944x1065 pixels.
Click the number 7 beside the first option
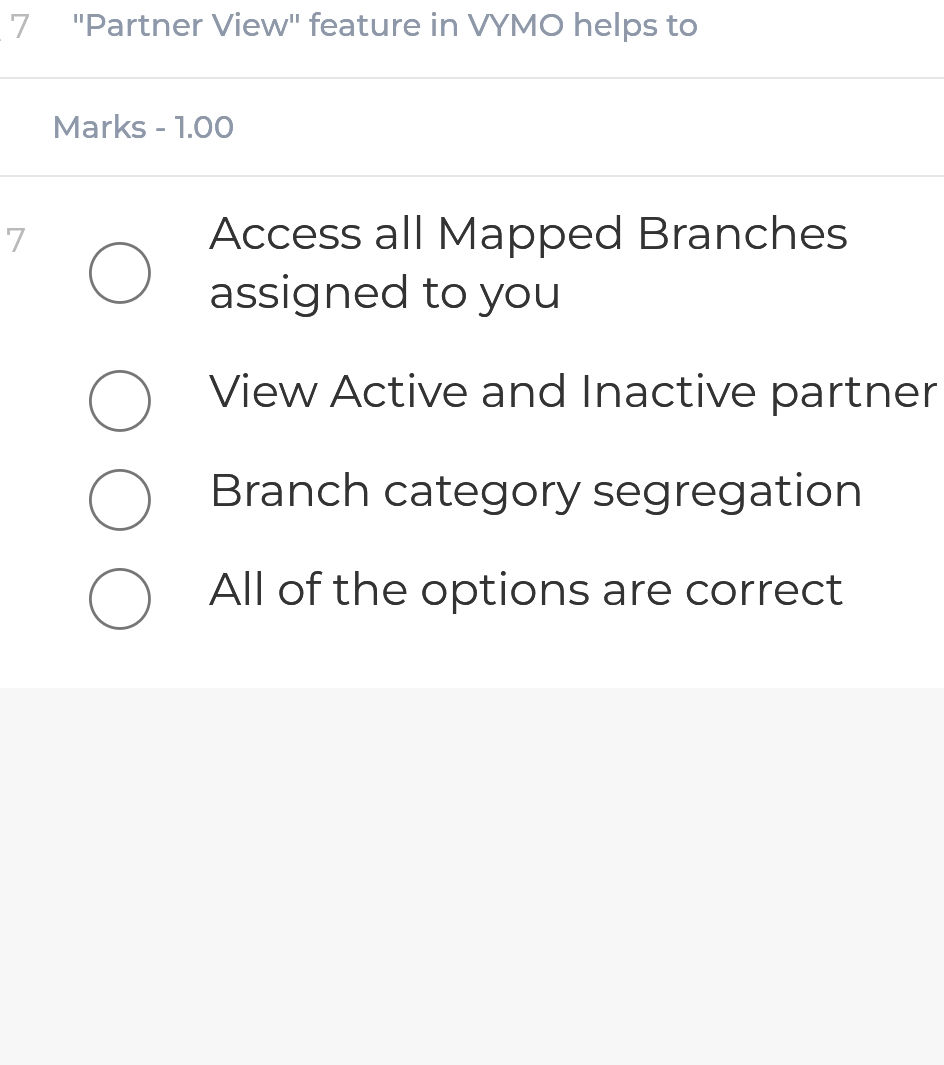[15, 241]
